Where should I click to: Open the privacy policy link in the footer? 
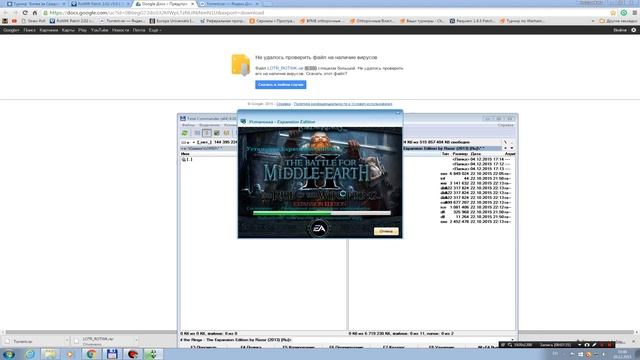tap(343, 104)
